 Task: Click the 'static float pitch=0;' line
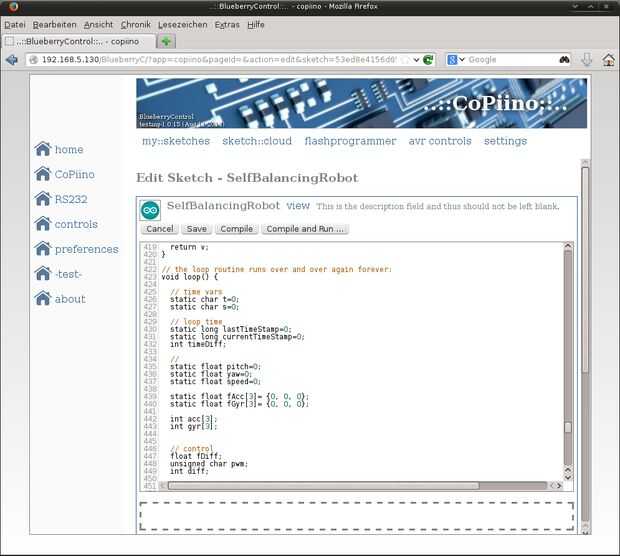tap(215, 367)
